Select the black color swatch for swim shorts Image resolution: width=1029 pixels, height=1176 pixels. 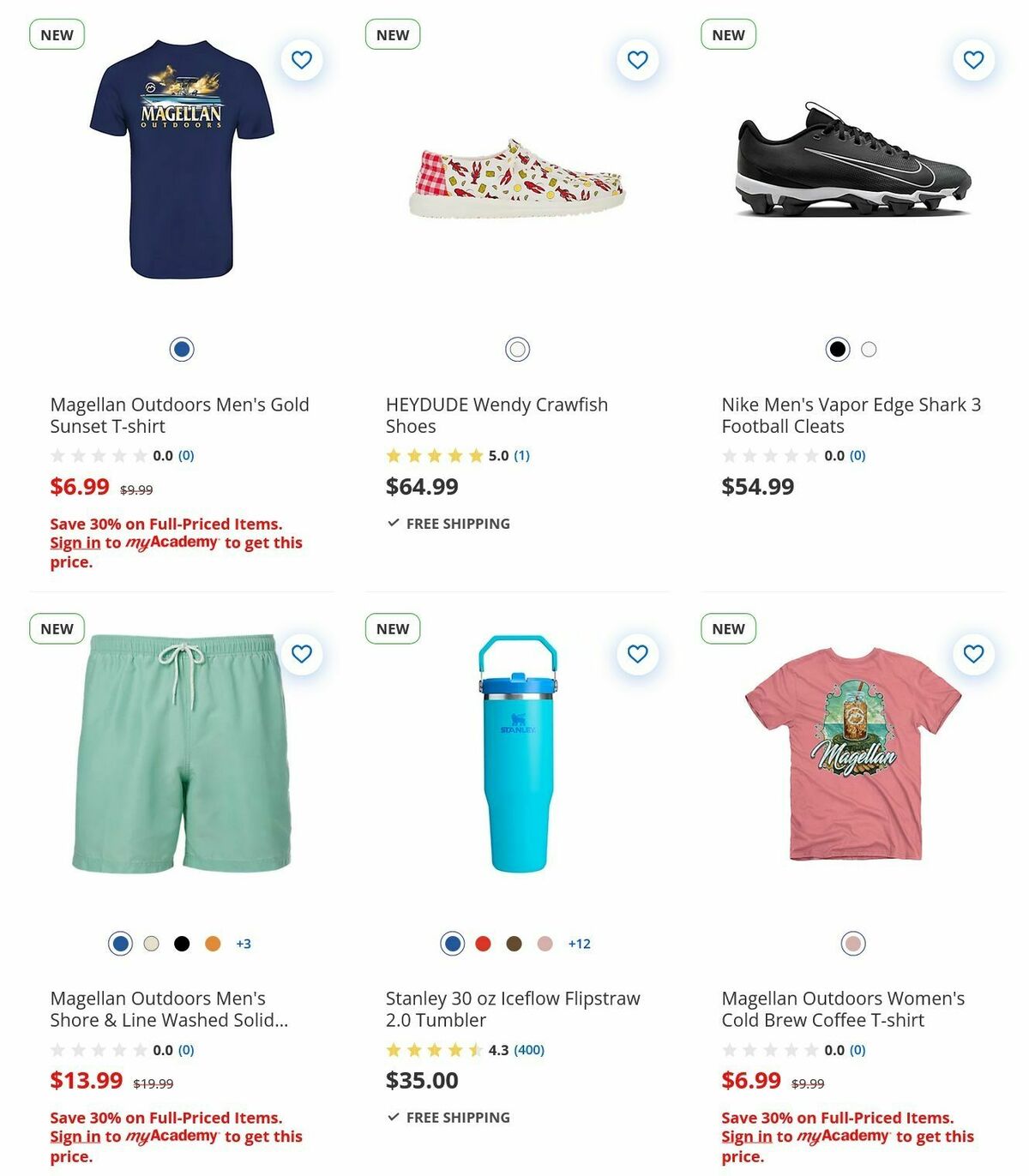[x=181, y=943]
